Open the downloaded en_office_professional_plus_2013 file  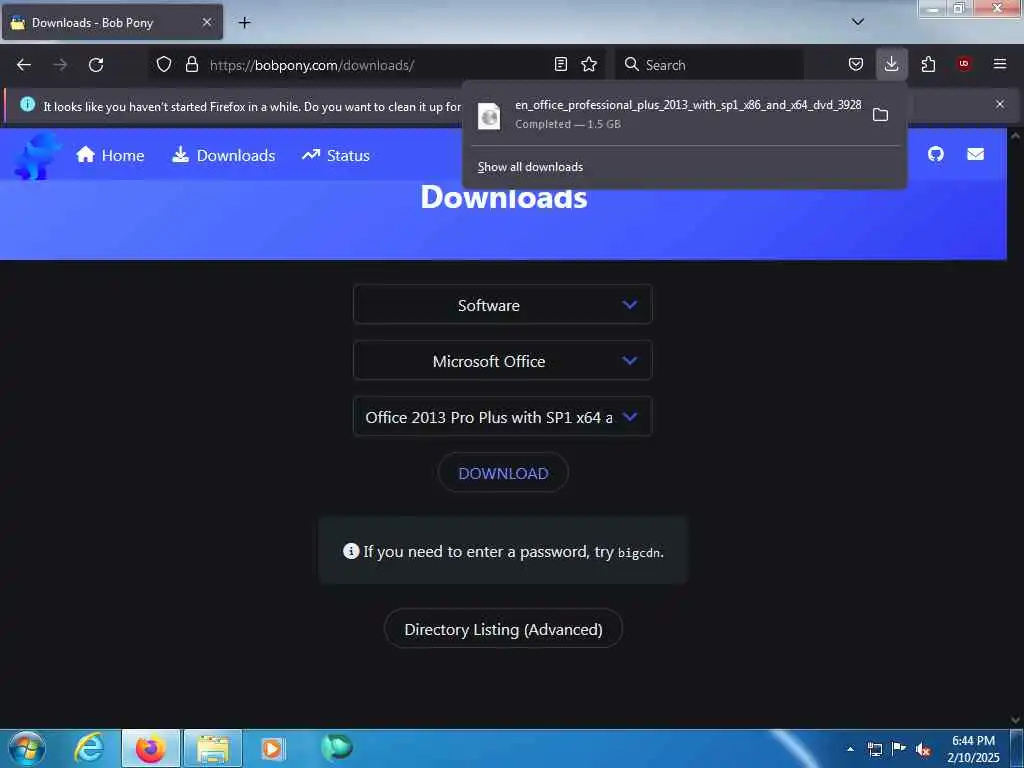pyautogui.click(x=668, y=114)
